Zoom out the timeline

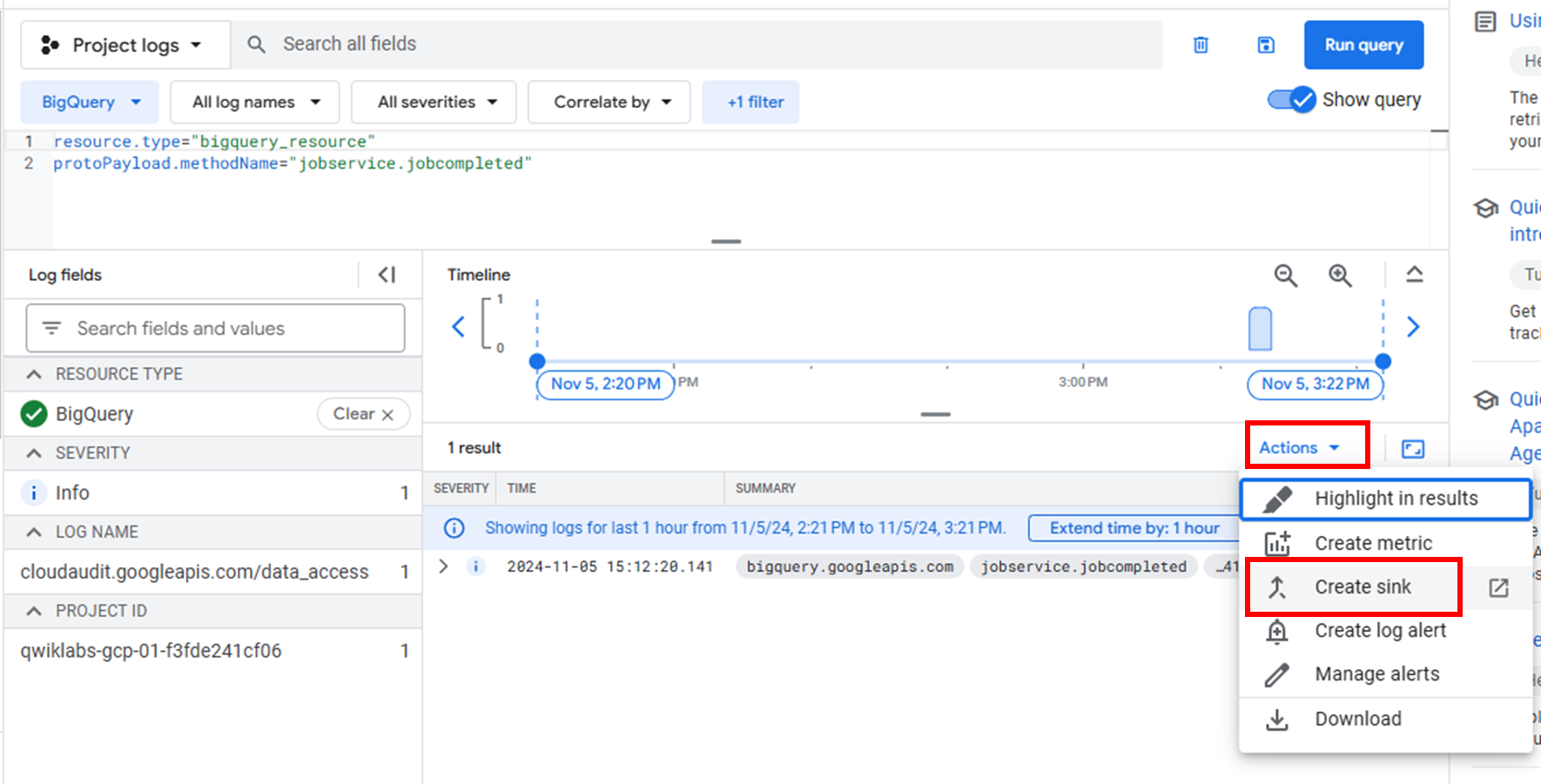1286,276
